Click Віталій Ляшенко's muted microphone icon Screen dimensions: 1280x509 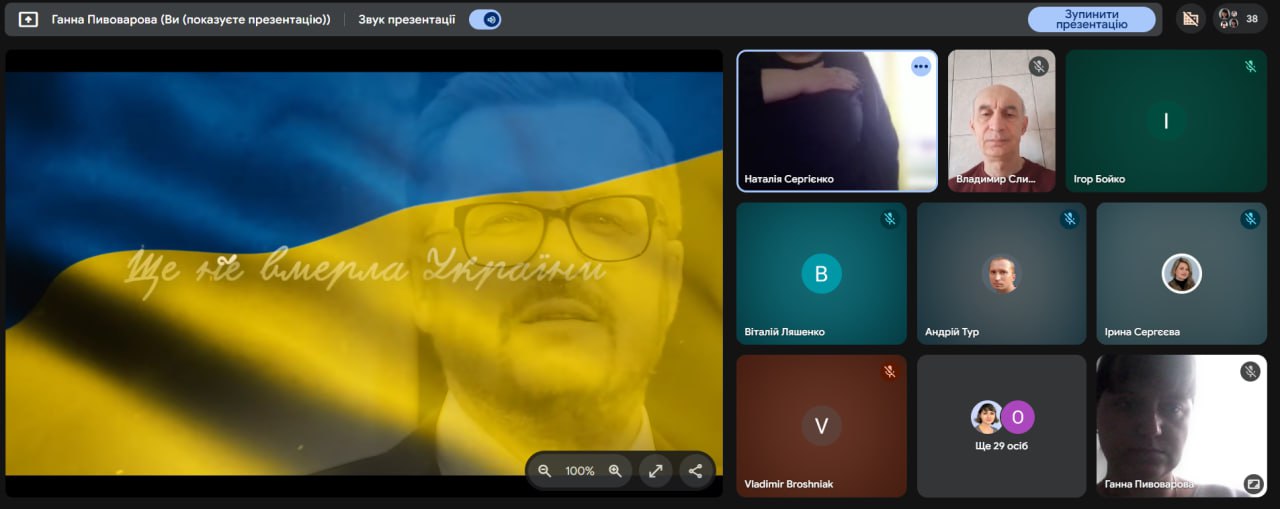pos(889,219)
